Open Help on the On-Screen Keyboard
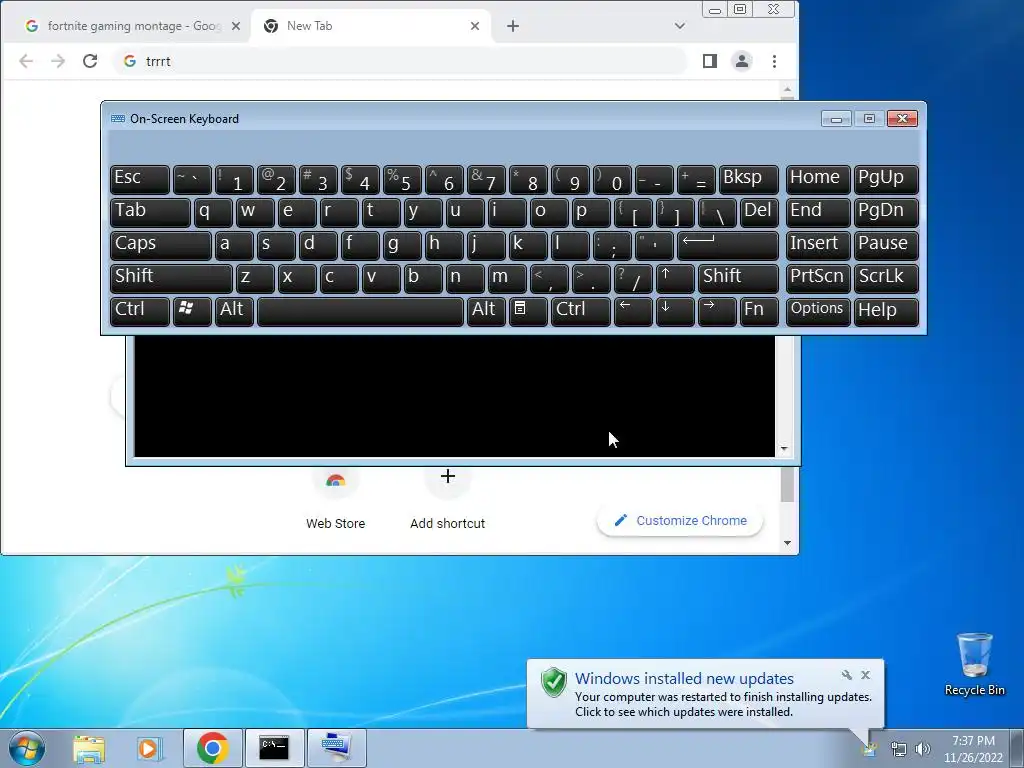 886,312
